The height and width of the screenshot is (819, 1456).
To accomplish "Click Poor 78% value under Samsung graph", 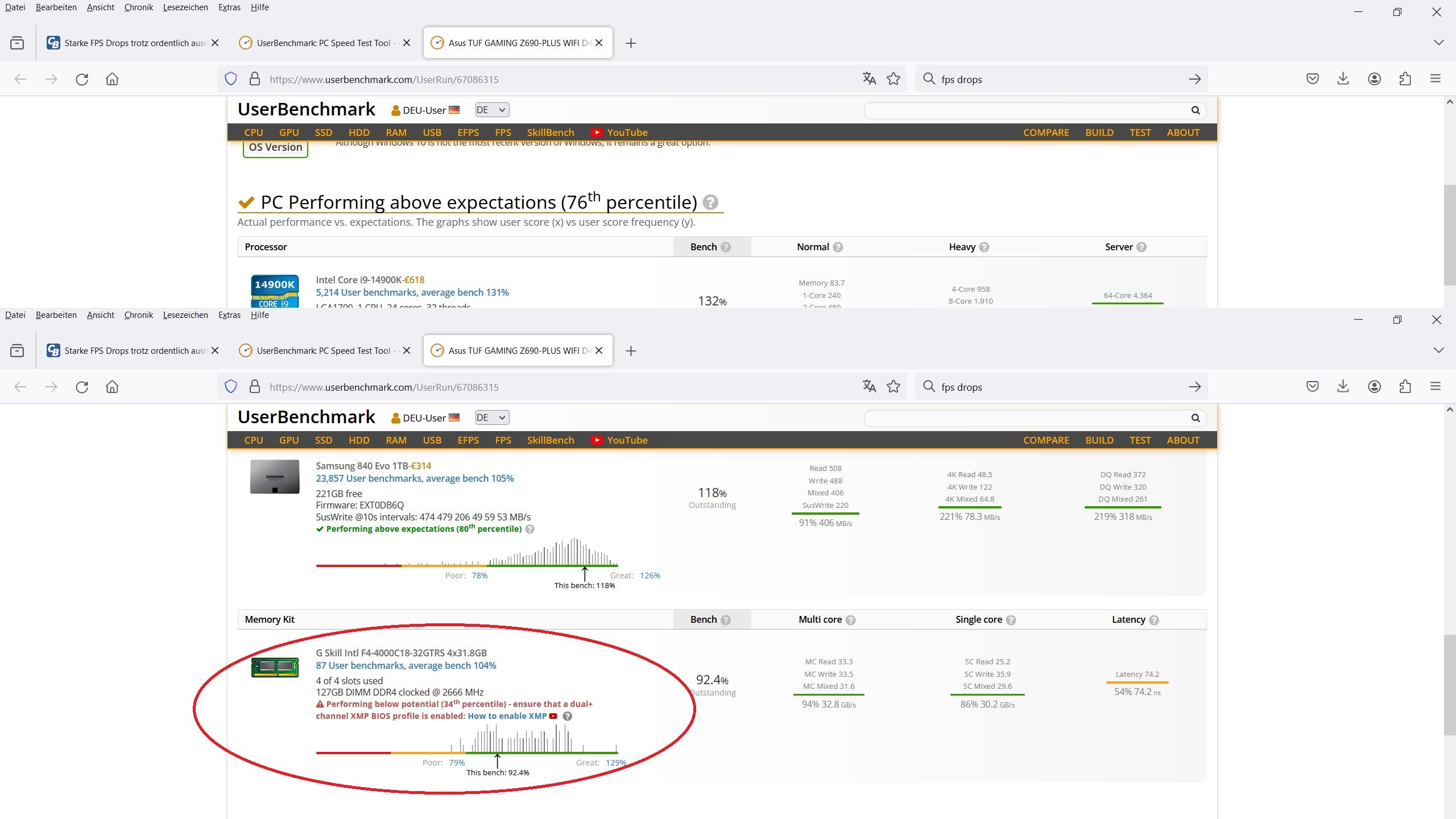I will point(479,576).
